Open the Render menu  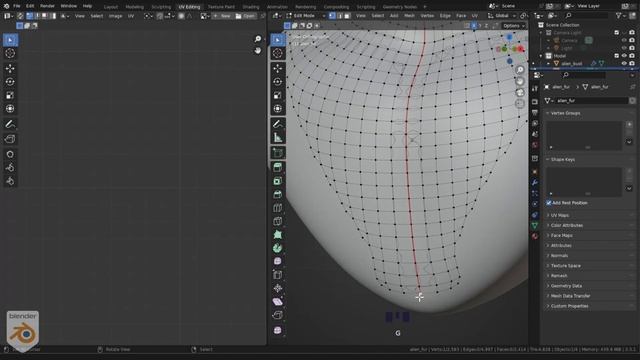[x=47, y=6]
